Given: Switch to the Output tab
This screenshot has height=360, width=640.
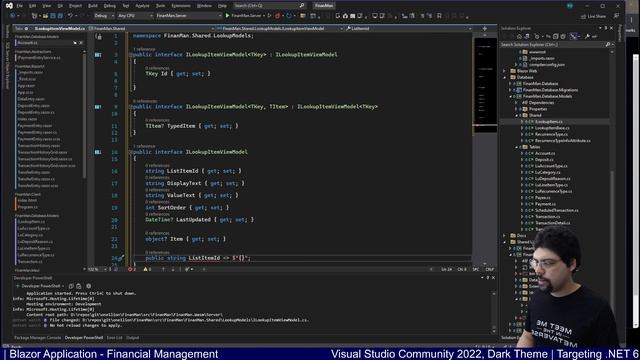Looking at the screenshot, I should tap(133, 338).
